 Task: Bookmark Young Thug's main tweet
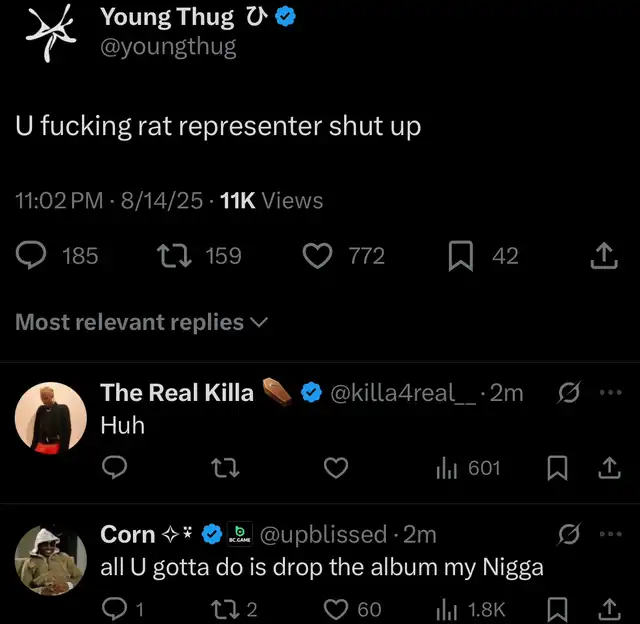[460, 256]
